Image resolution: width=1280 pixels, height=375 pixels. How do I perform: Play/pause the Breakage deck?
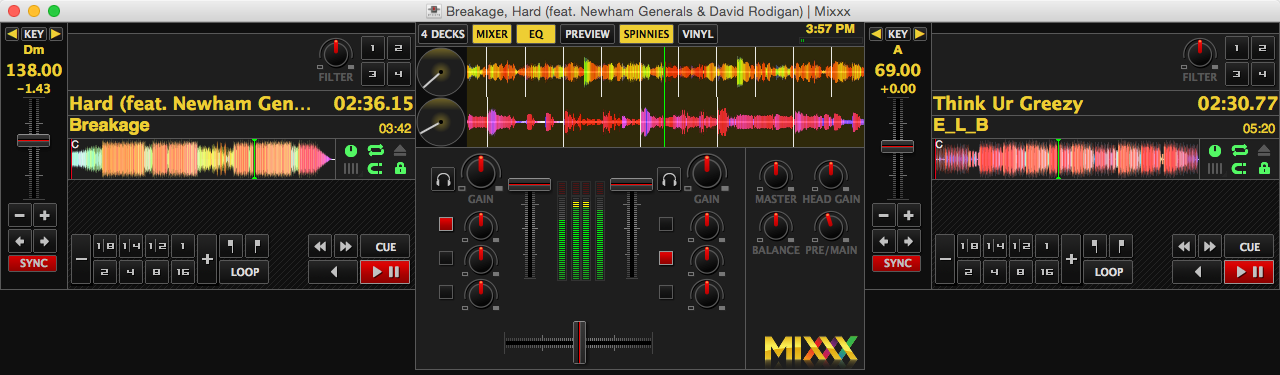[x=385, y=271]
